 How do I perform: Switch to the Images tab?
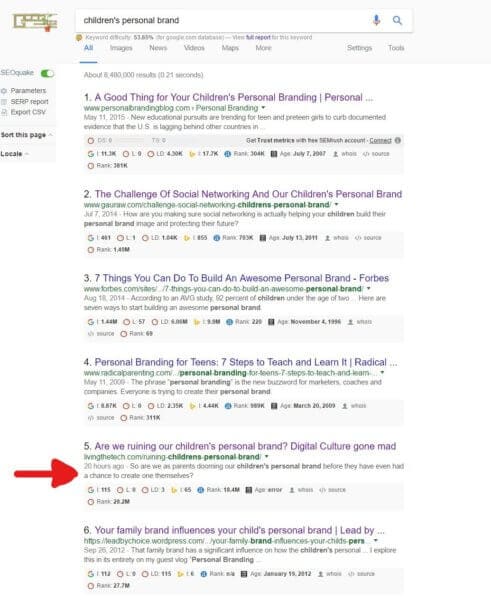[x=121, y=48]
